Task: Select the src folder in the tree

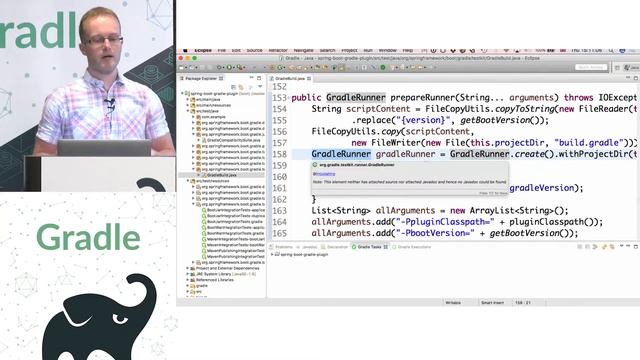Action: 199,291
